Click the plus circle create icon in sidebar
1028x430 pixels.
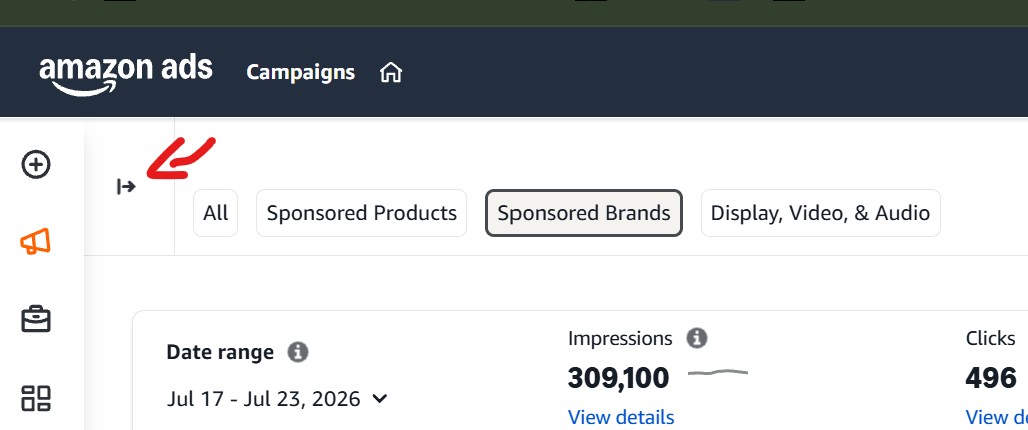(x=36, y=165)
